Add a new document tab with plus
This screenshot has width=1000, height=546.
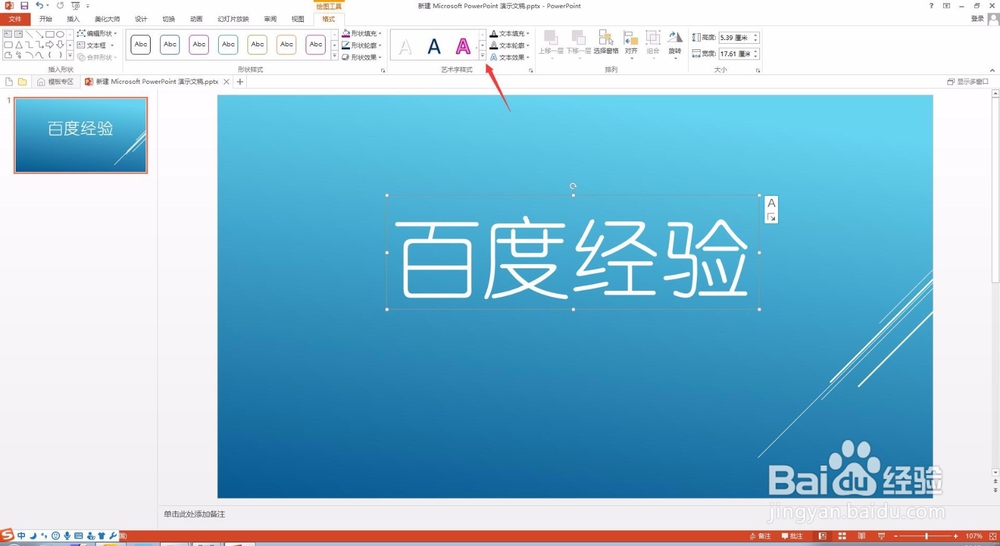(x=240, y=82)
